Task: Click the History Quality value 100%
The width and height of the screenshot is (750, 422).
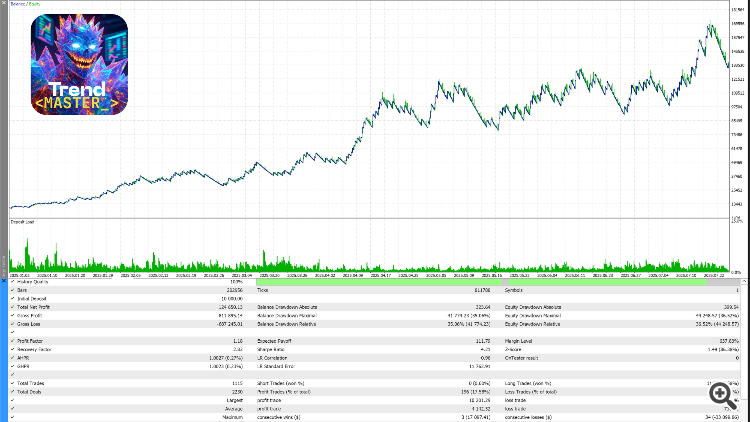Action: (x=237, y=282)
